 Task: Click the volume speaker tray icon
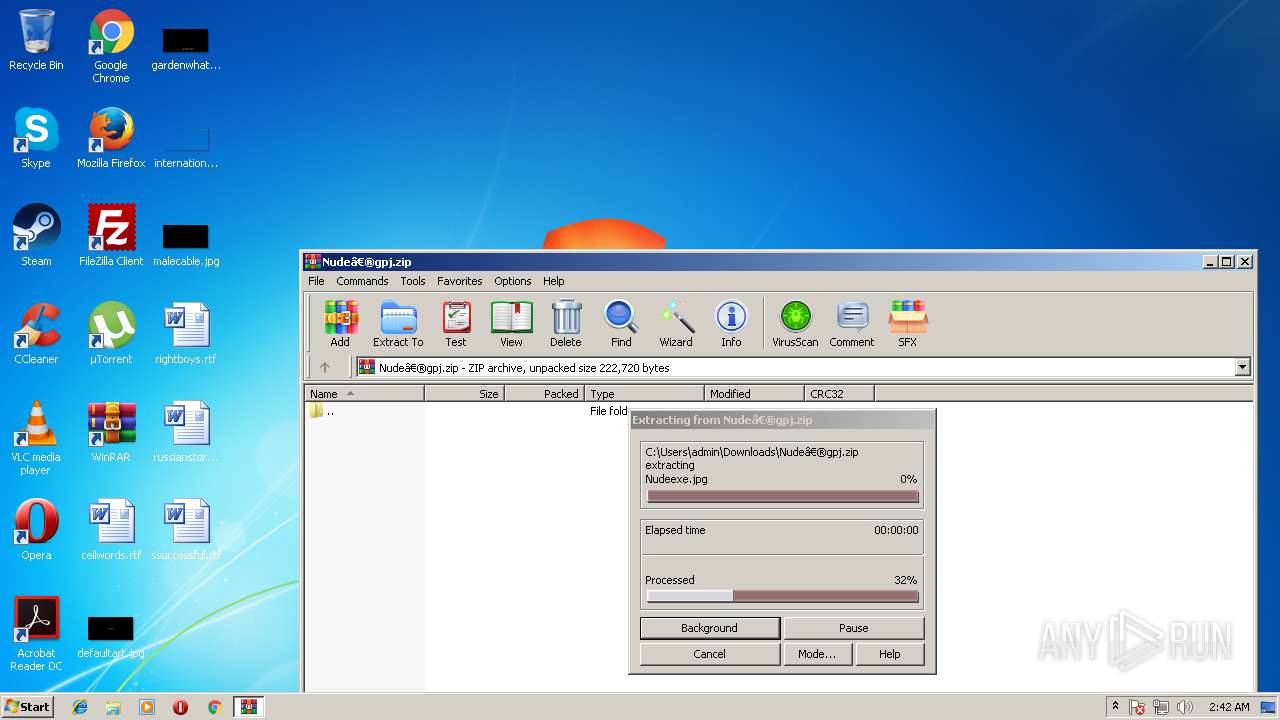(1184, 707)
